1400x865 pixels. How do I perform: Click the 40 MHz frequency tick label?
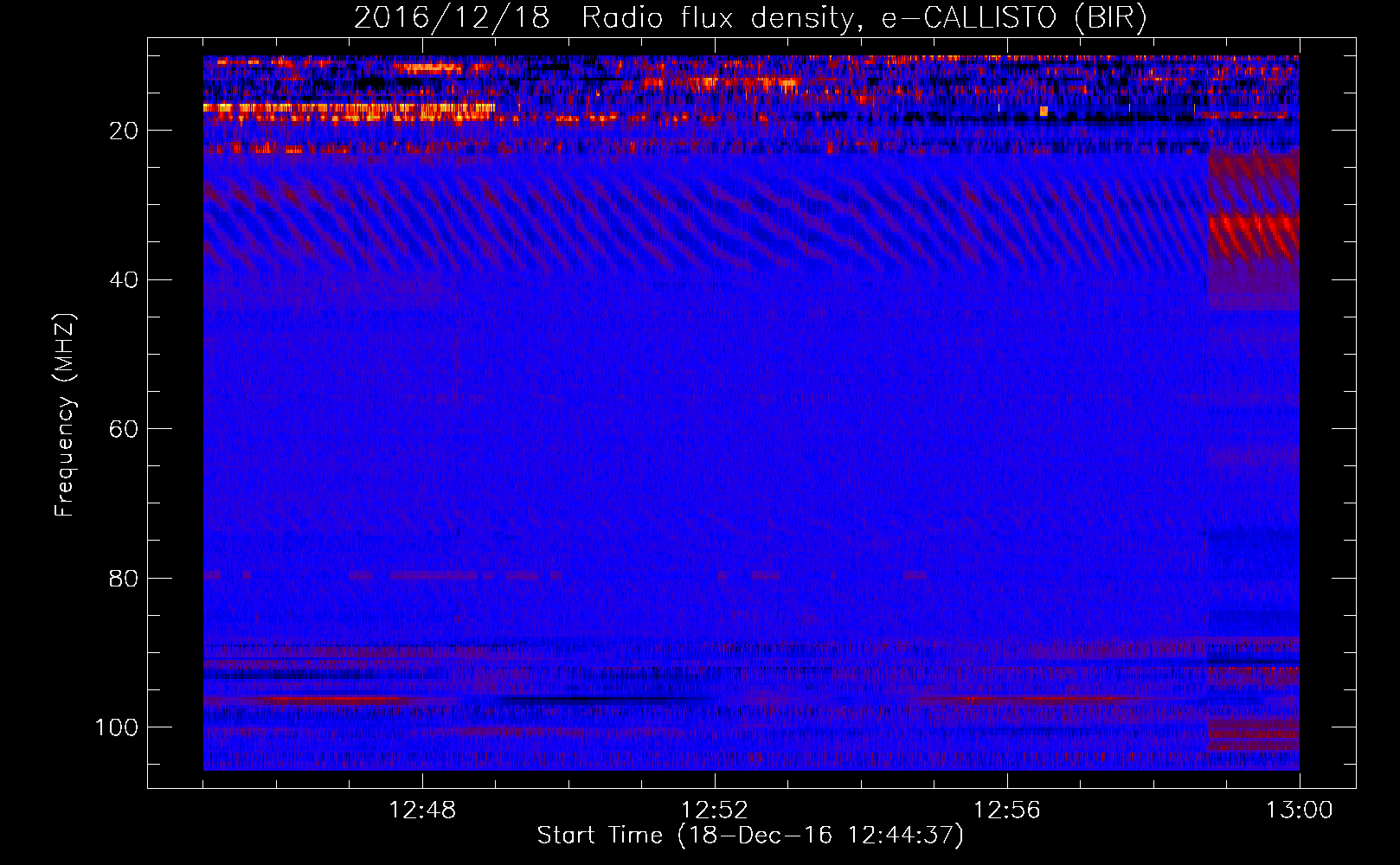click(x=124, y=280)
